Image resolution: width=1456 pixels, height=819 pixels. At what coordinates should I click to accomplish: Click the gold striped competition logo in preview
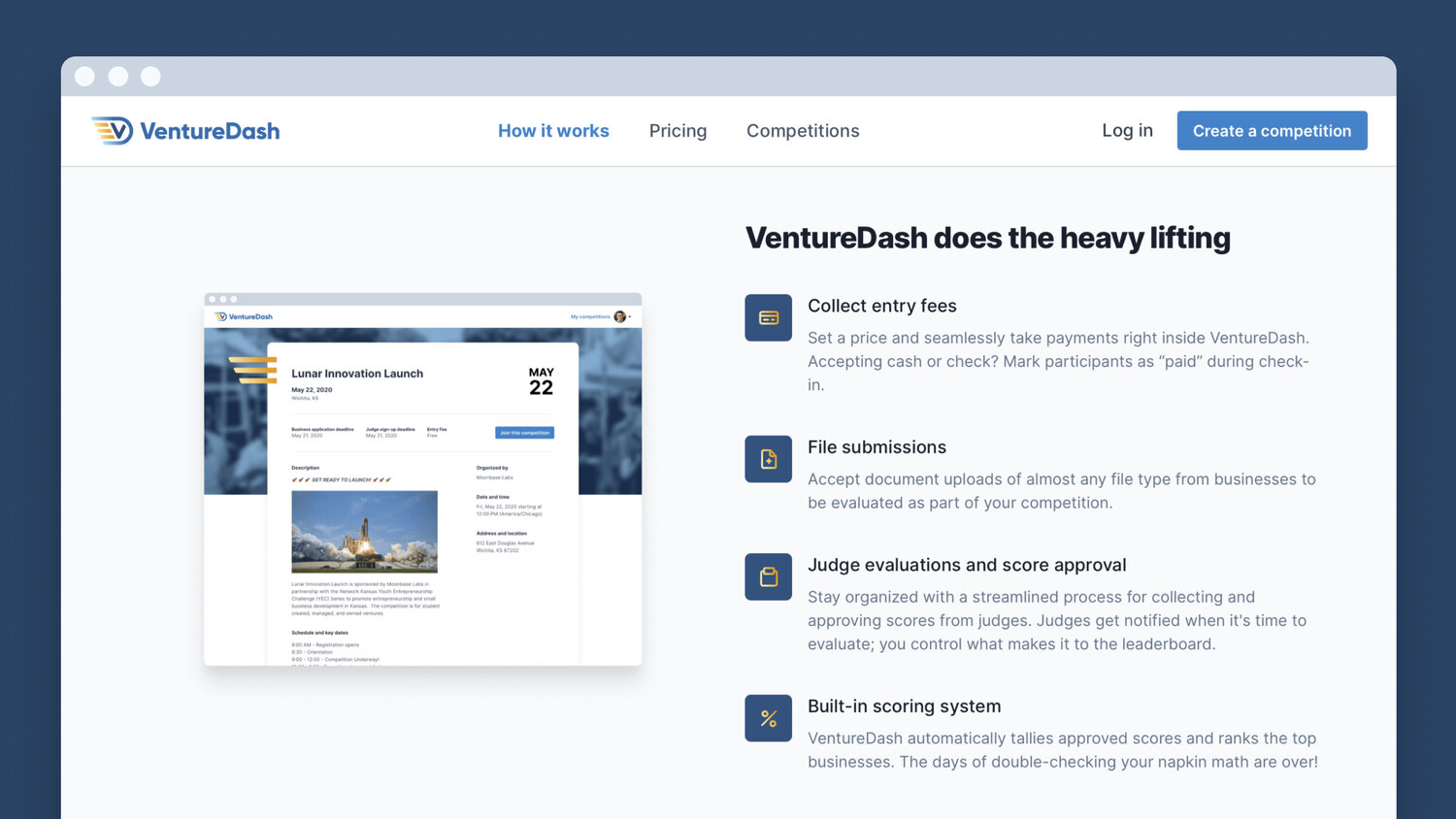[x=253, y=370]
